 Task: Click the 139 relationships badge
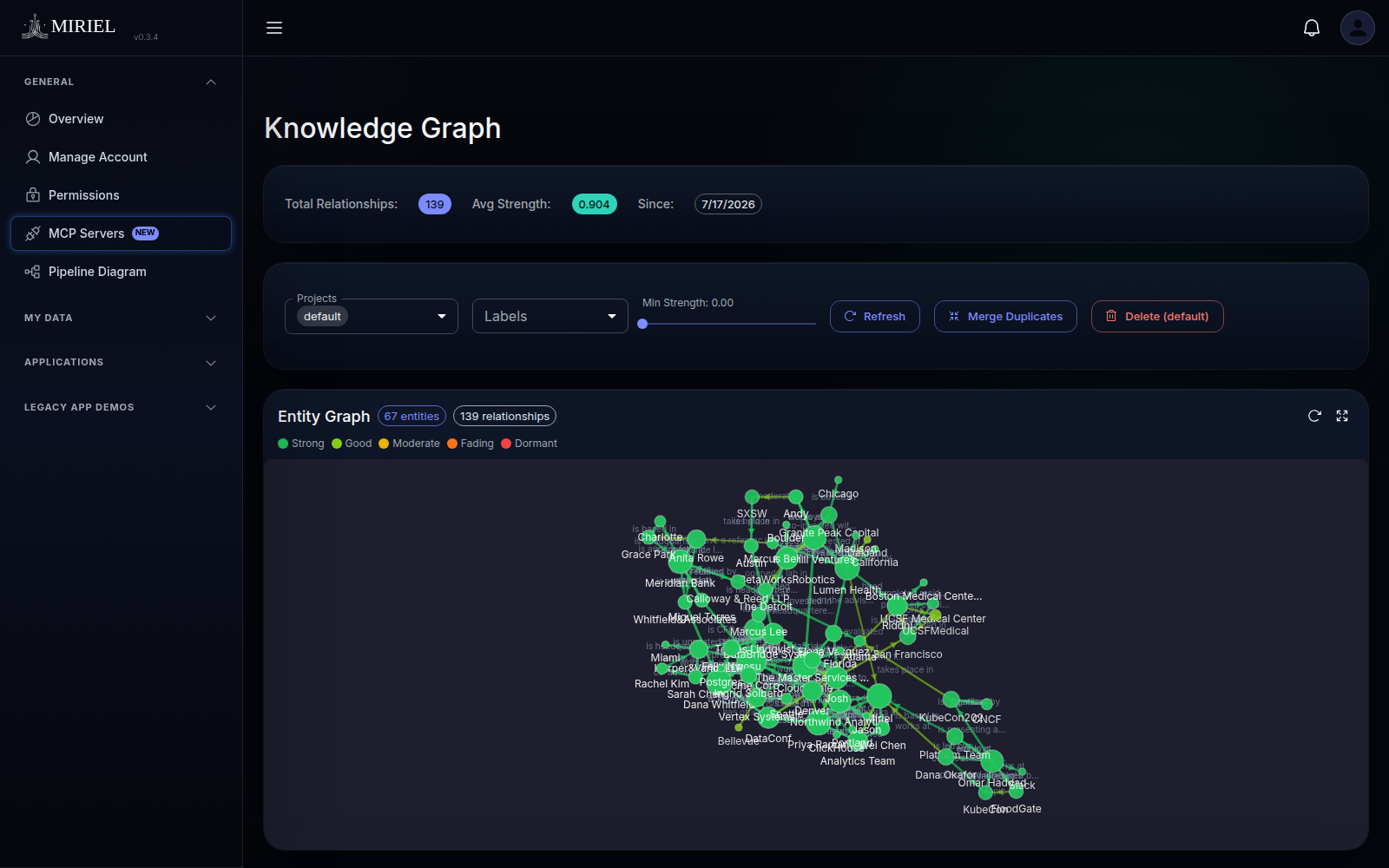pos(504,416)
